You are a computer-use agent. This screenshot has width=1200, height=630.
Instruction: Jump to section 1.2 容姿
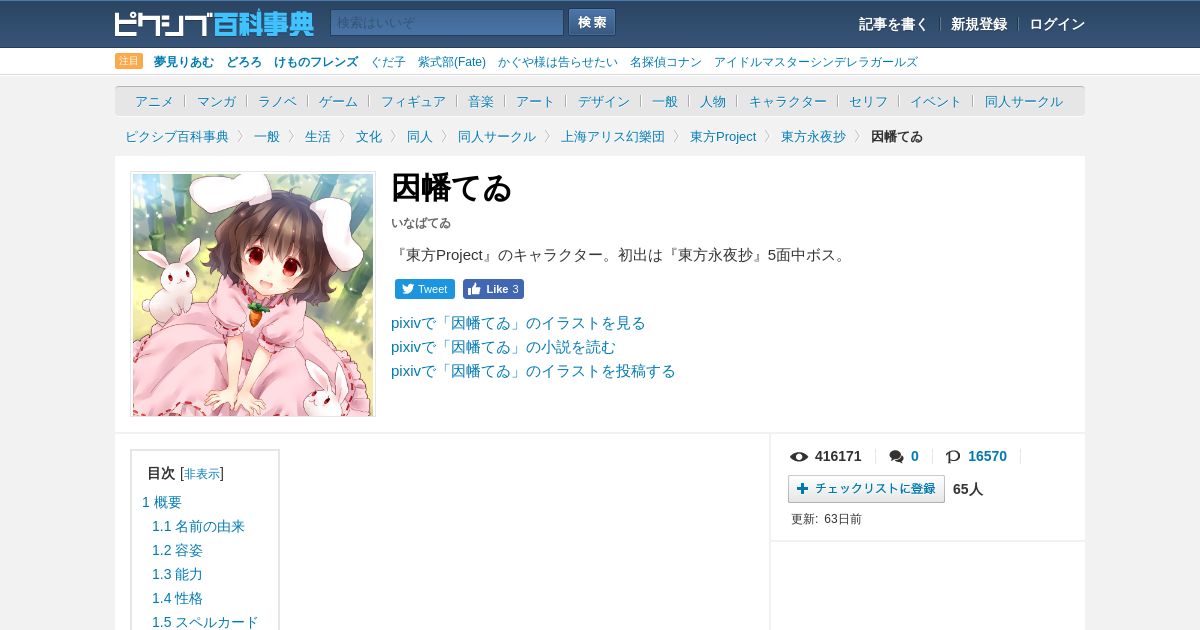tap(177, 550)
